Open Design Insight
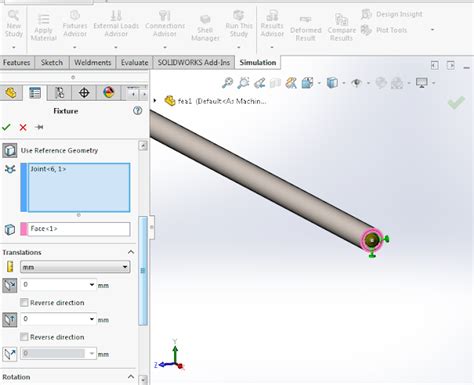 [x=392, y=14]
